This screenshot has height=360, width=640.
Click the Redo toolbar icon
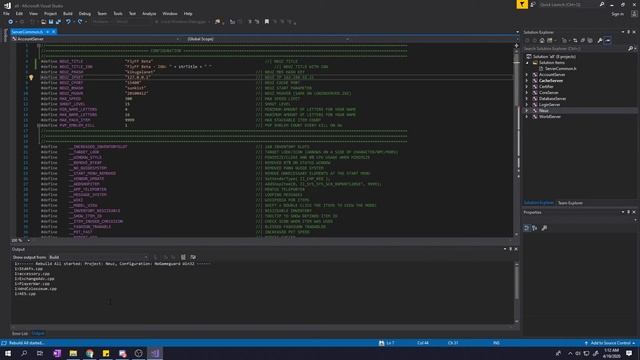(80, 22)
